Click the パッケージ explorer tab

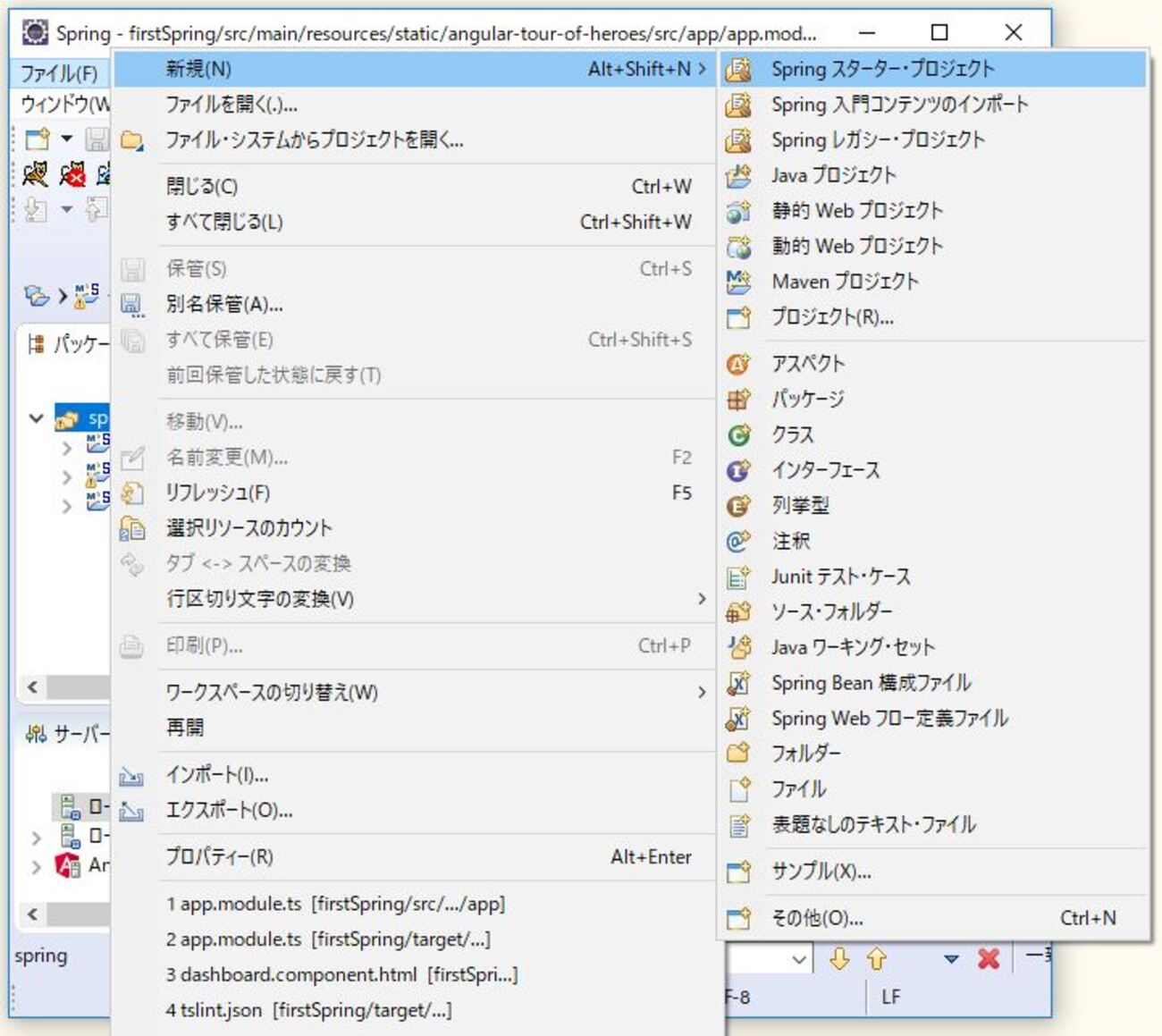(x=67, y=344)
